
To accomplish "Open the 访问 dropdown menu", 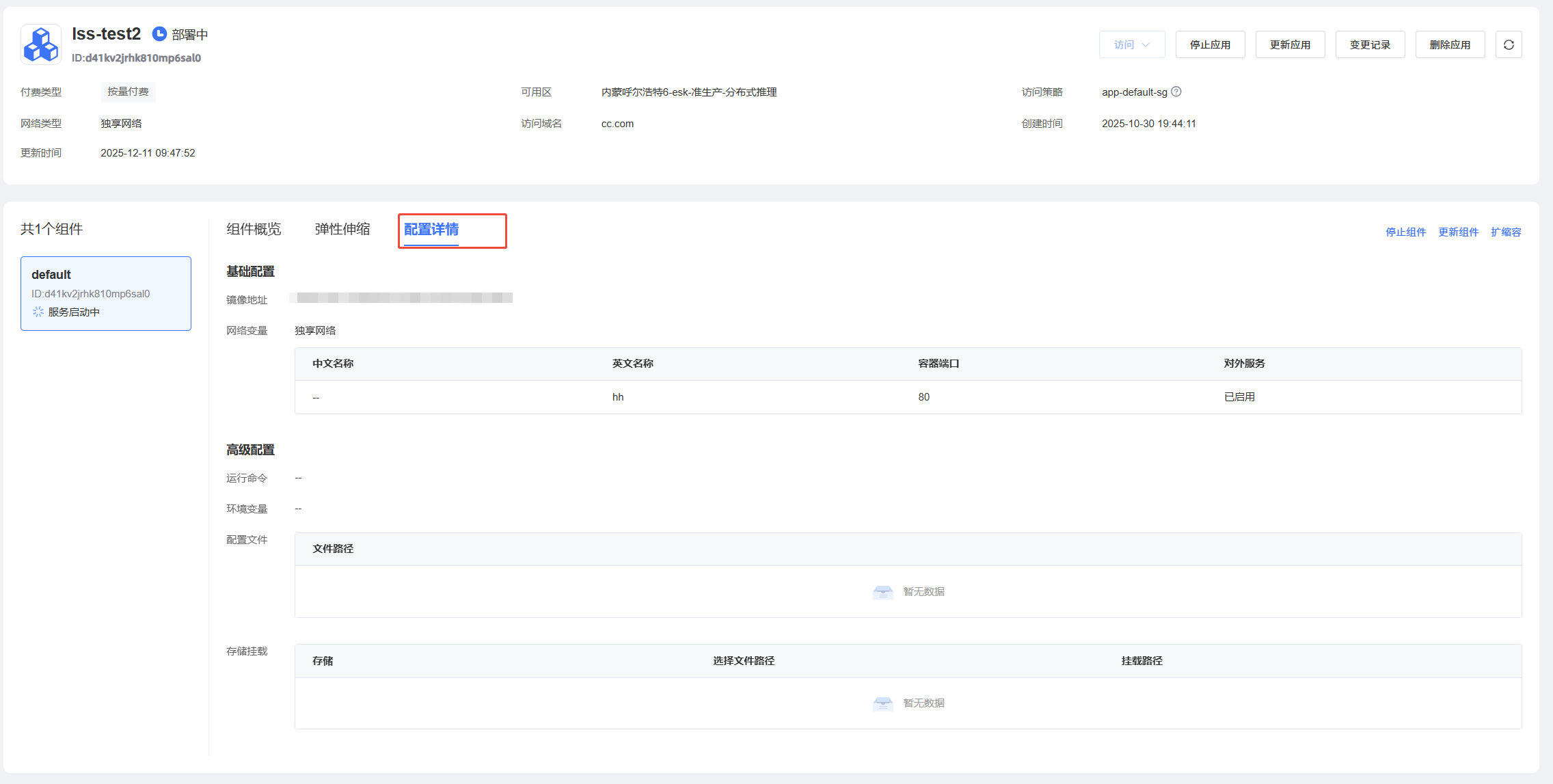I will [x=1131, y=44].
